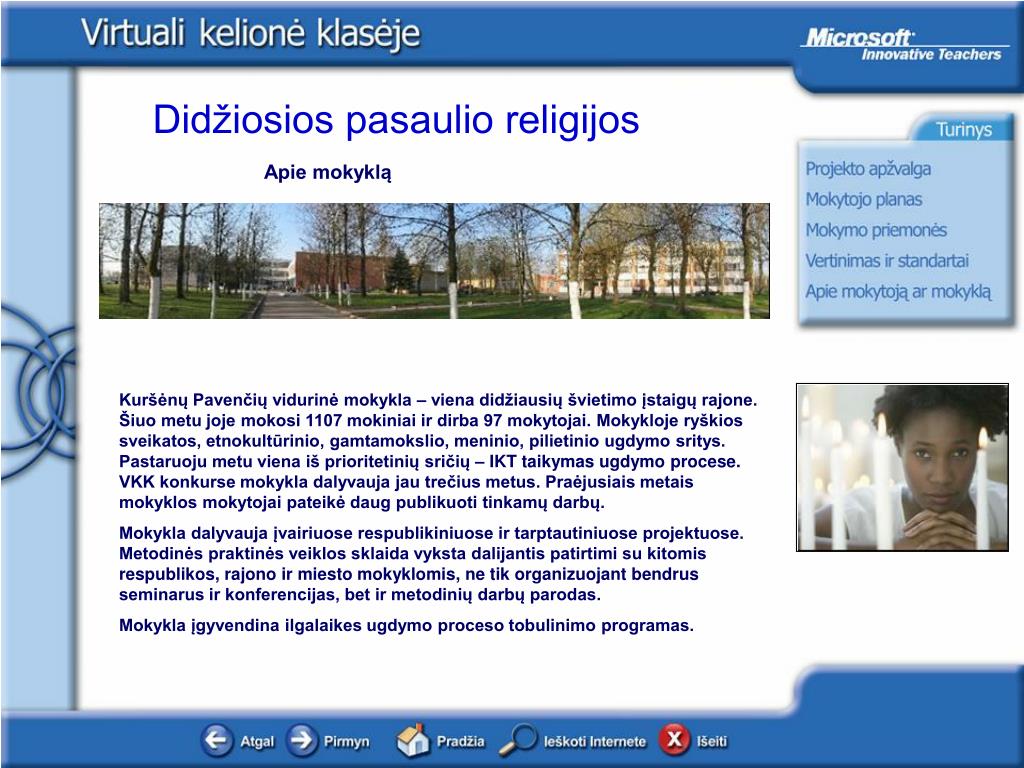This screenshot has height=768, width=1024.
Task: Open Mokymo priemonės menu entry
Action: click(876, 230)
